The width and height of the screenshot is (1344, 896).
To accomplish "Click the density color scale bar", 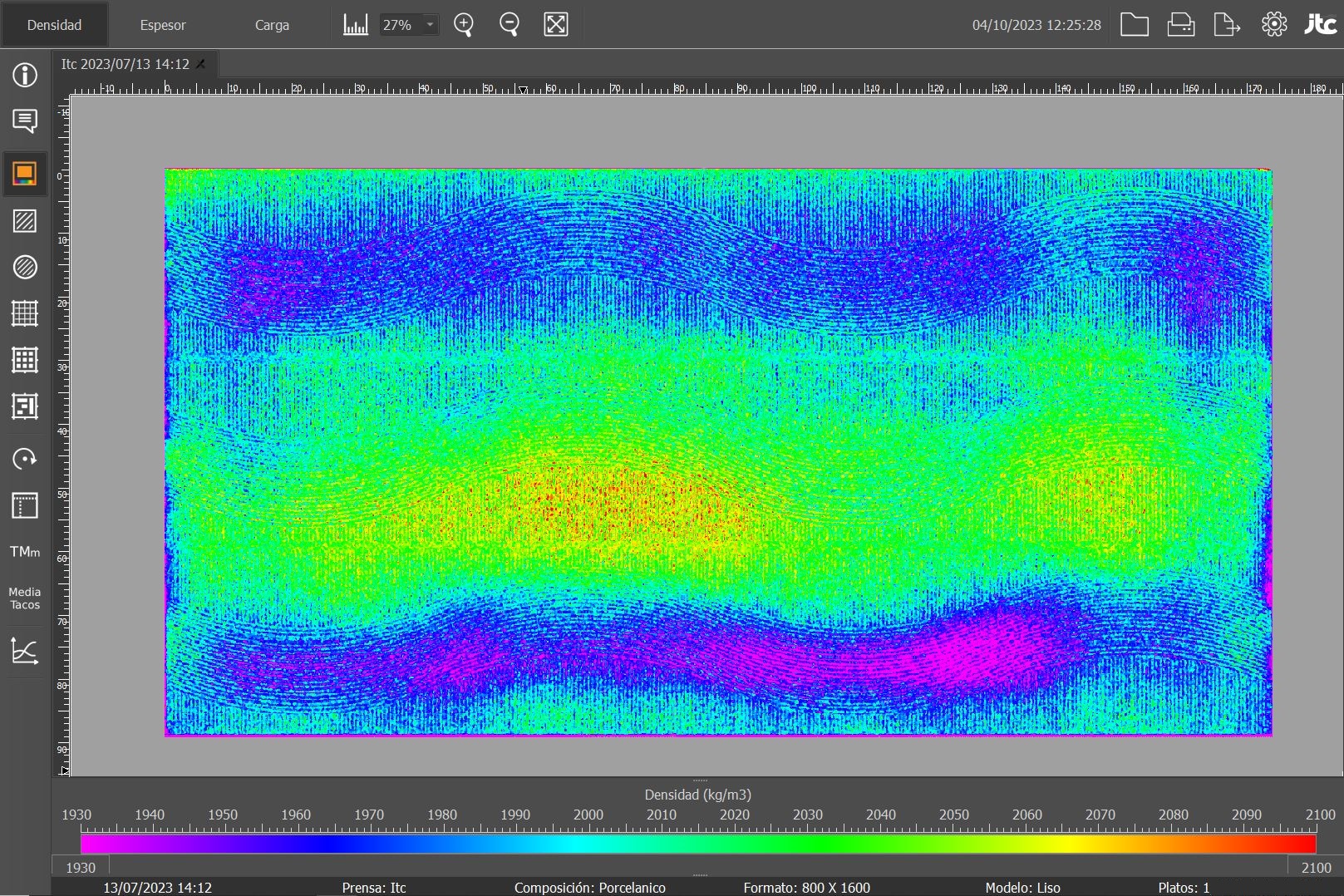I will [698, 844].
